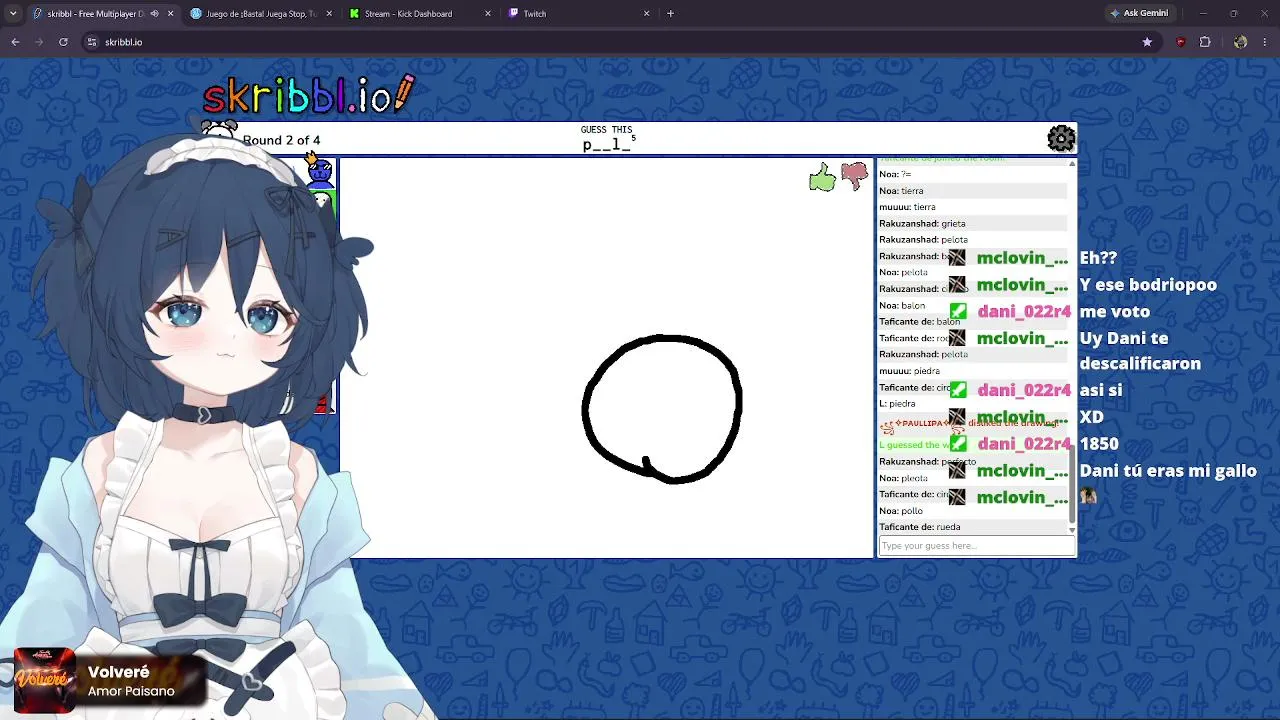Click chat message 'Rakuzanshad: grieta'
The height and width of the screenshot is (720, 1280).
922,223
